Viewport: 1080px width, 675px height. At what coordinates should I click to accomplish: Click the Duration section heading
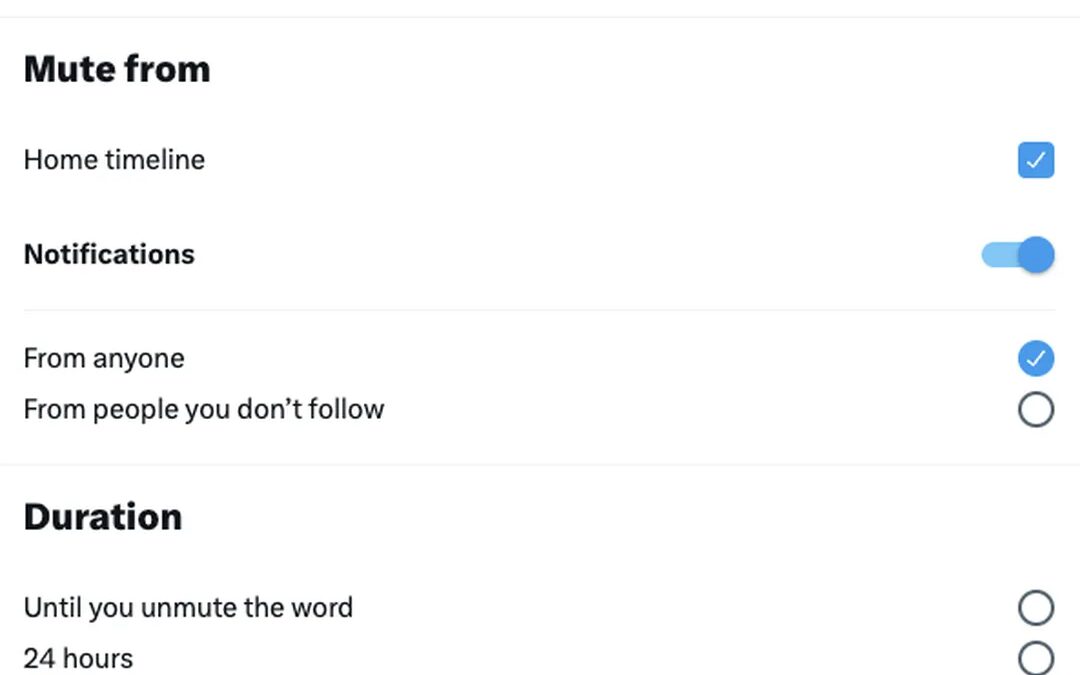coord(103,517)
